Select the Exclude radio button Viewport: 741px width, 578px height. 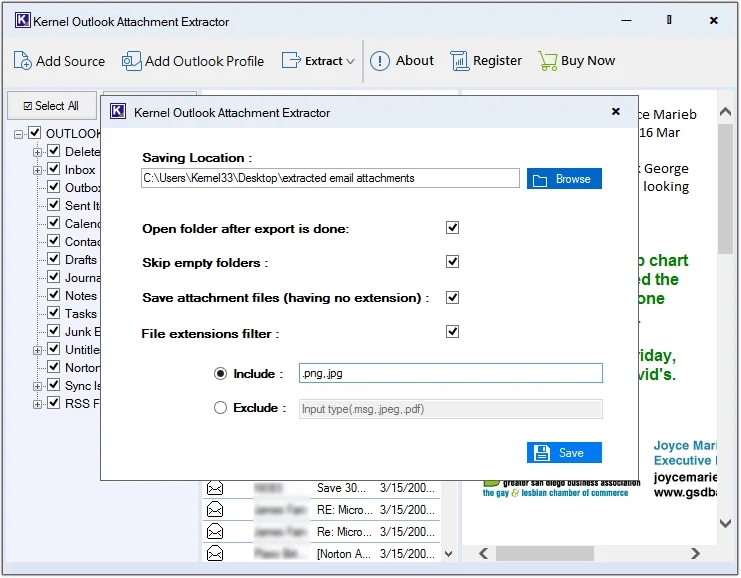(220, 408)
